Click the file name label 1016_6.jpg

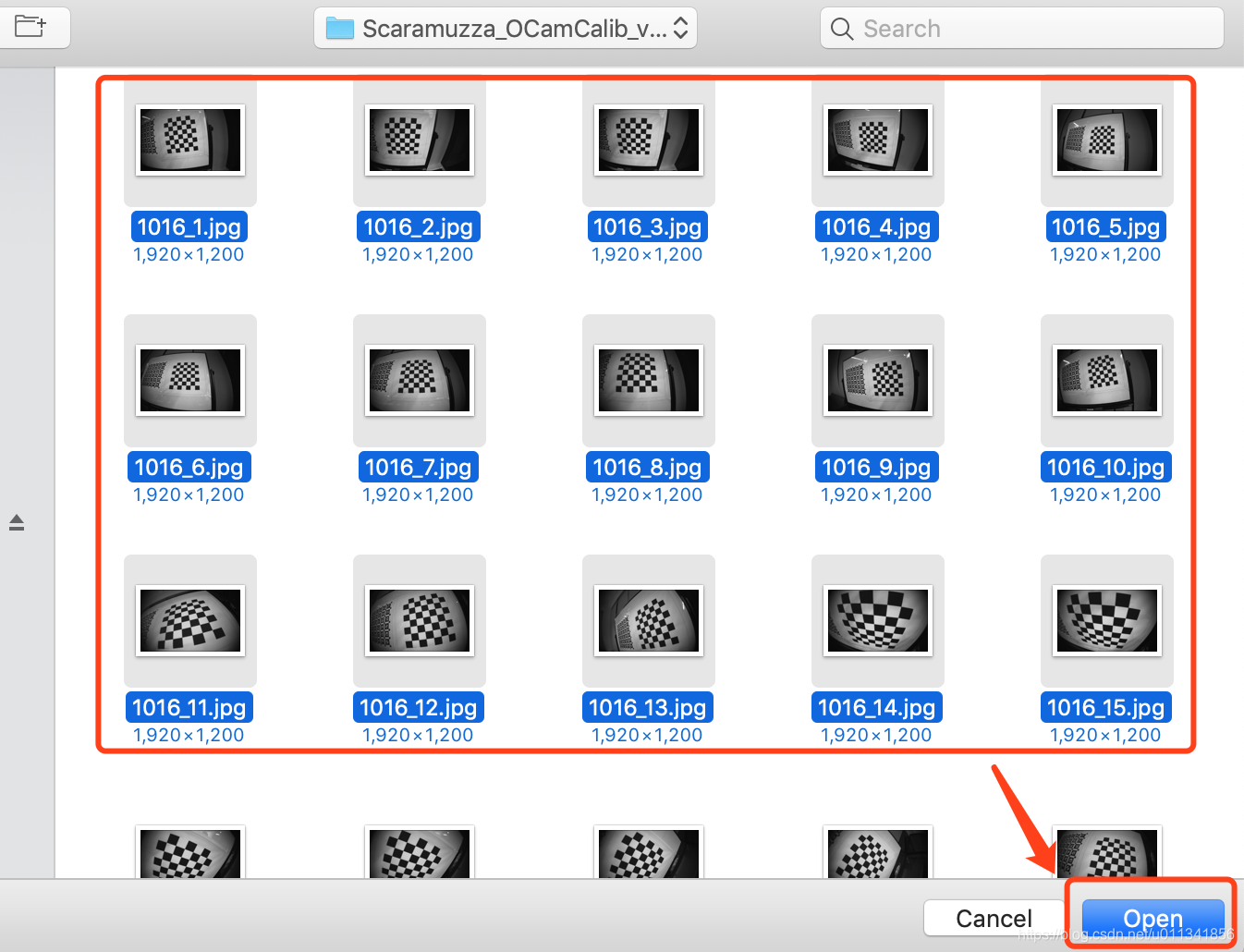[189, 467]
